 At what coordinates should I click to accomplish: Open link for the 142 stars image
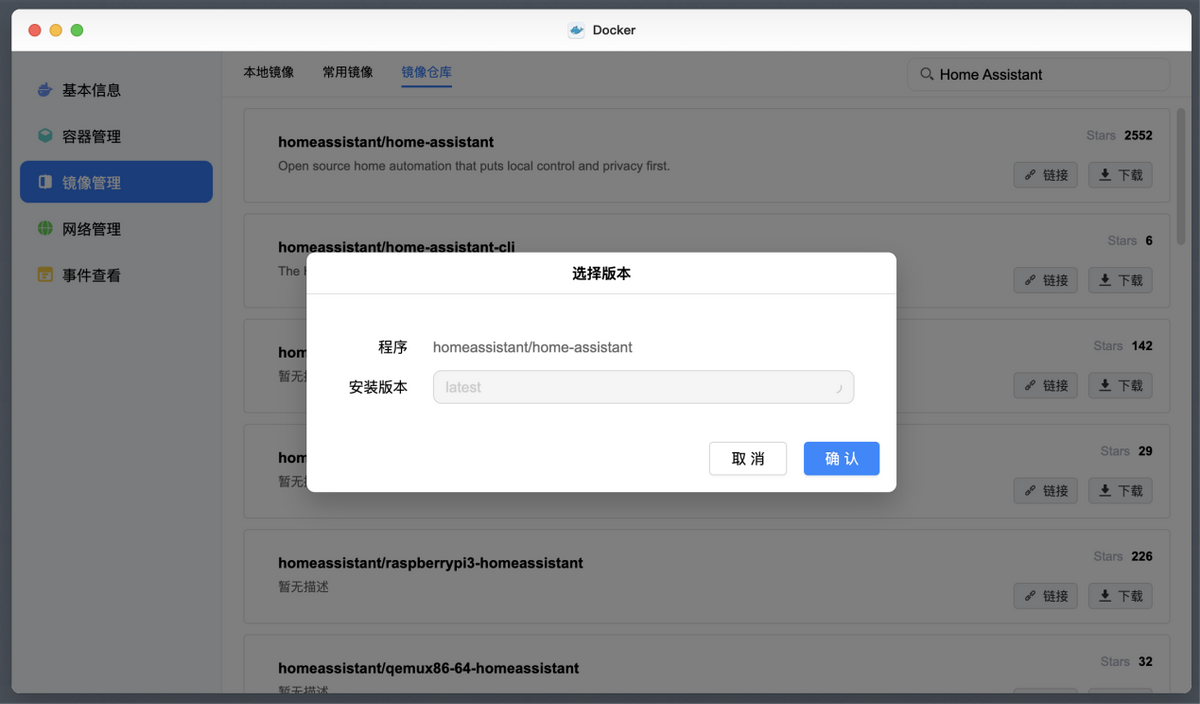(1046, 385)
